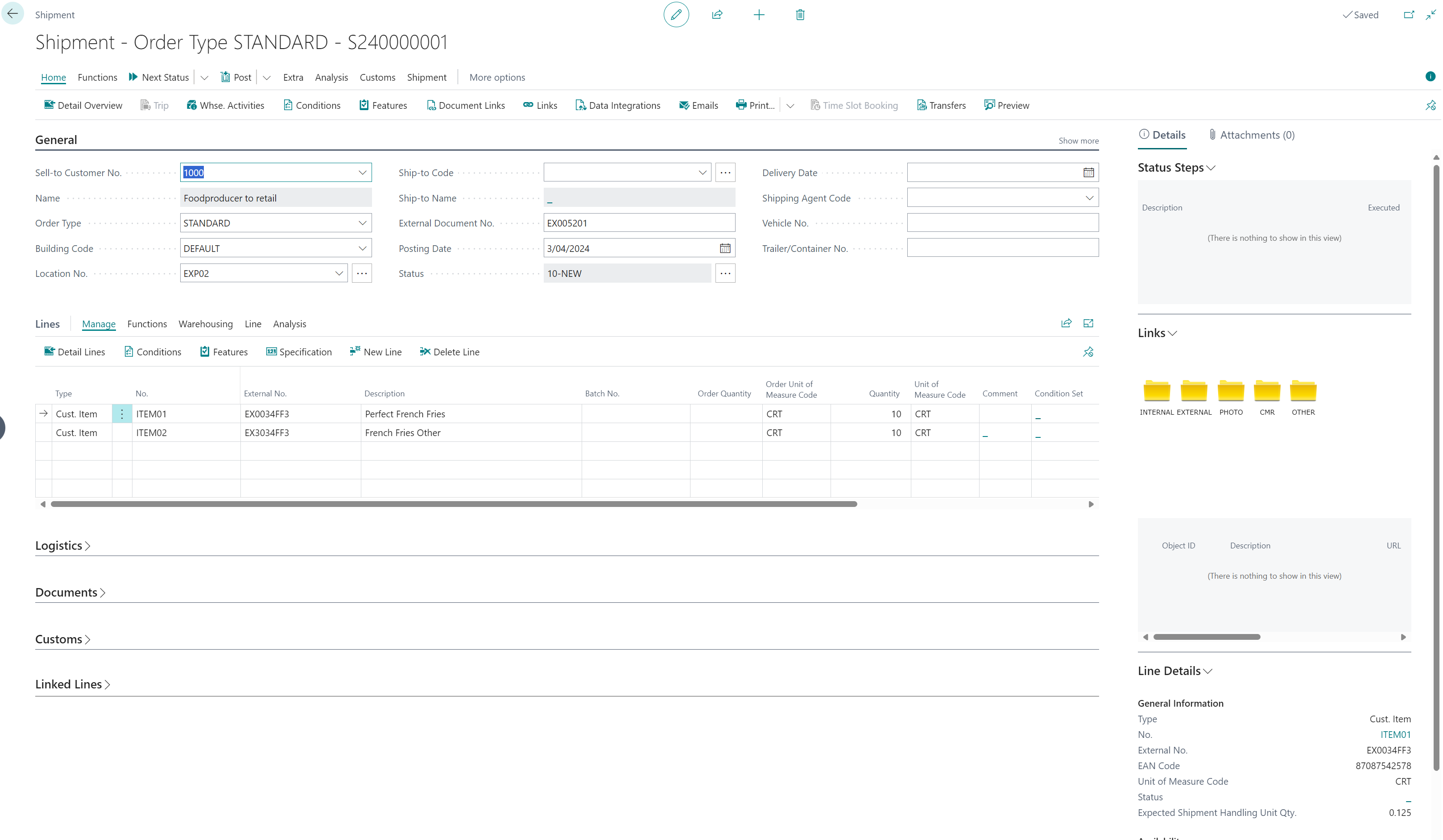Click Show more in General section

pos(1078,140)
